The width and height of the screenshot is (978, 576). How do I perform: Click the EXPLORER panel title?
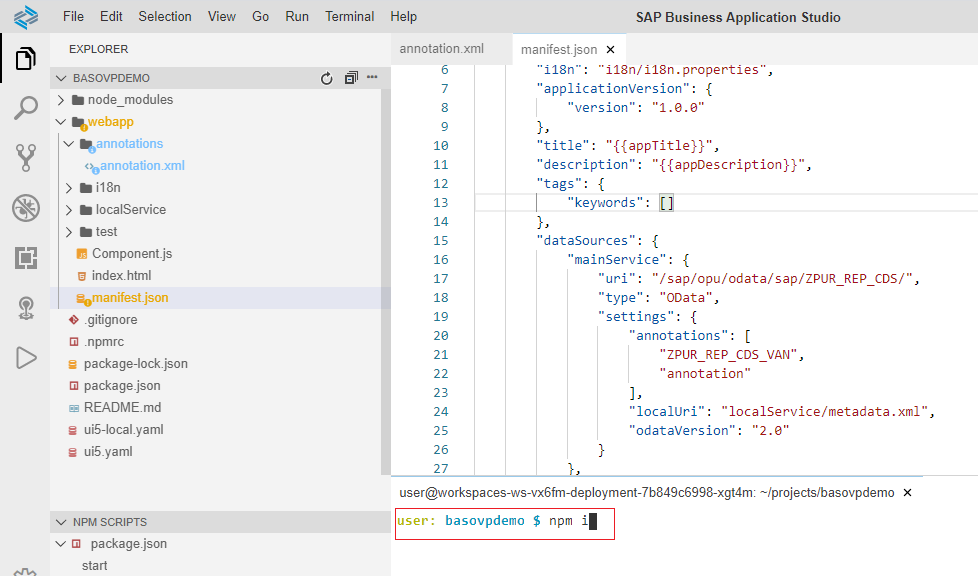click(99, 49)
